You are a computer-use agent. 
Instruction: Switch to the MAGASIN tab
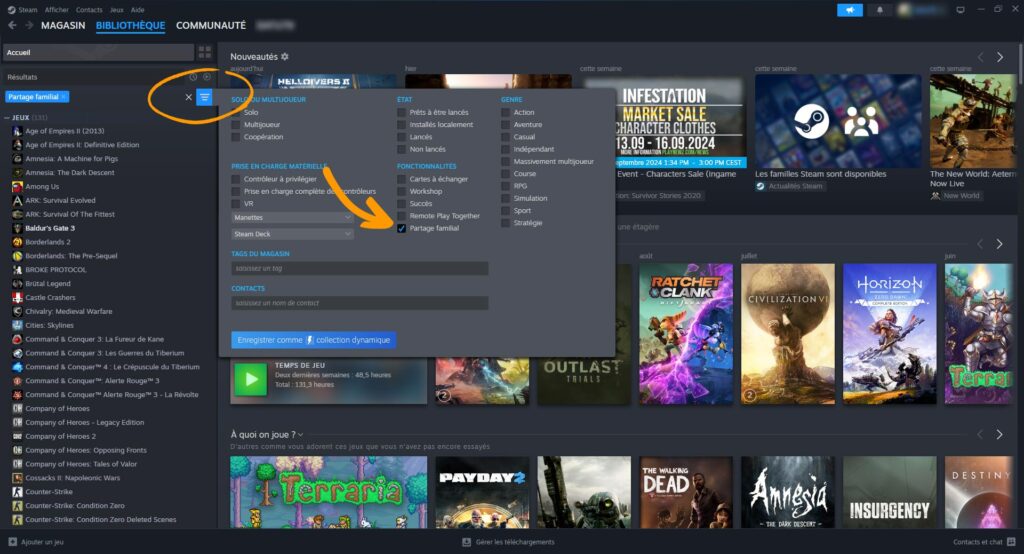point(63,25)
